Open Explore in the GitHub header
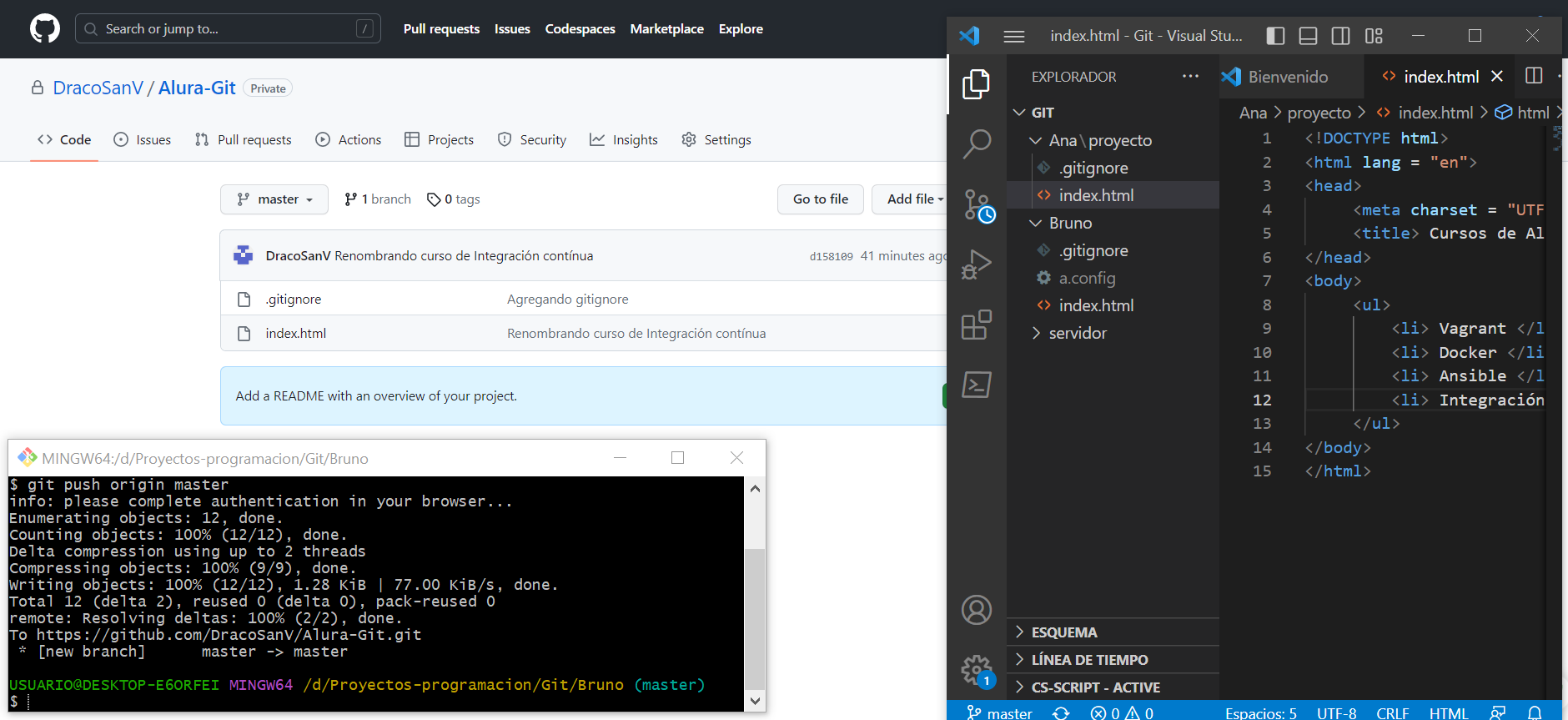Screen dimensions: 1568x720 point(741,29)
